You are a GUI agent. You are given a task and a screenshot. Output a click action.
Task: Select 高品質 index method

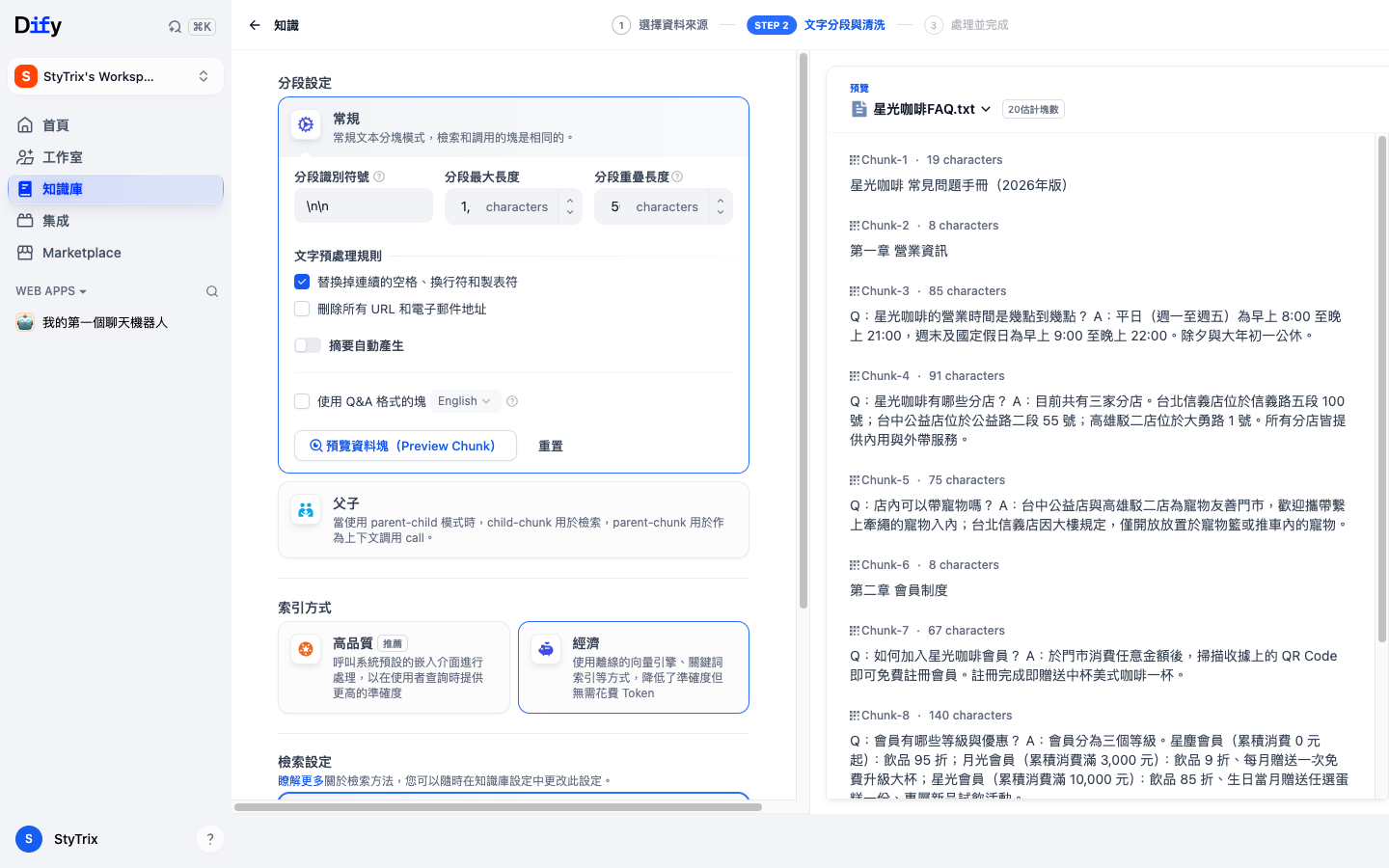coord(394,667)
